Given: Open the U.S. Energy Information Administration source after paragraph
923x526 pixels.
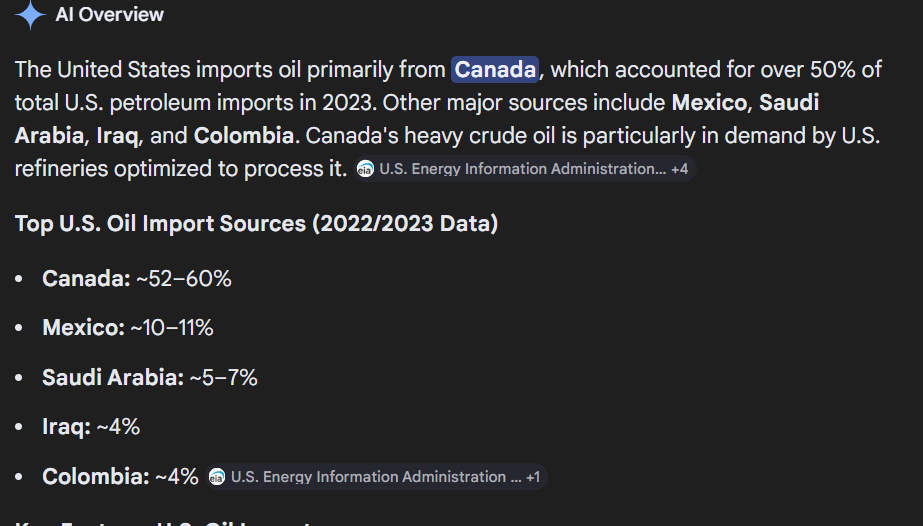Looking at the screenshot, I should tap(522, 169).
